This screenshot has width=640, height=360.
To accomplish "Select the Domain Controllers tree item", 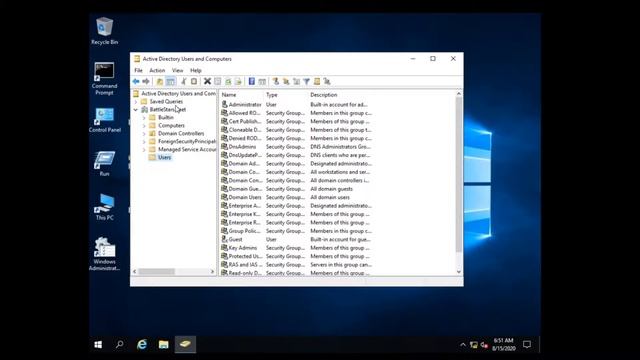I will (x=181, y=133).
